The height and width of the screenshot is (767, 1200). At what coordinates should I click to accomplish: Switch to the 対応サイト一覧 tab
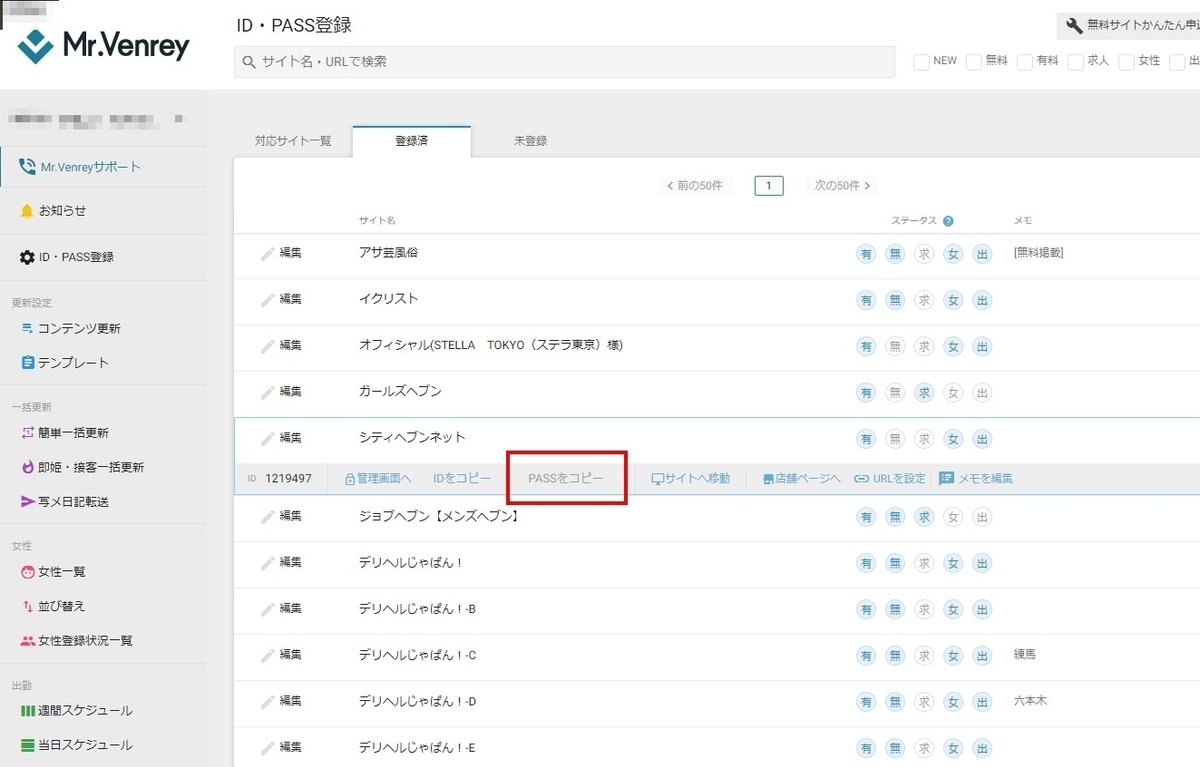coord(293,141)
